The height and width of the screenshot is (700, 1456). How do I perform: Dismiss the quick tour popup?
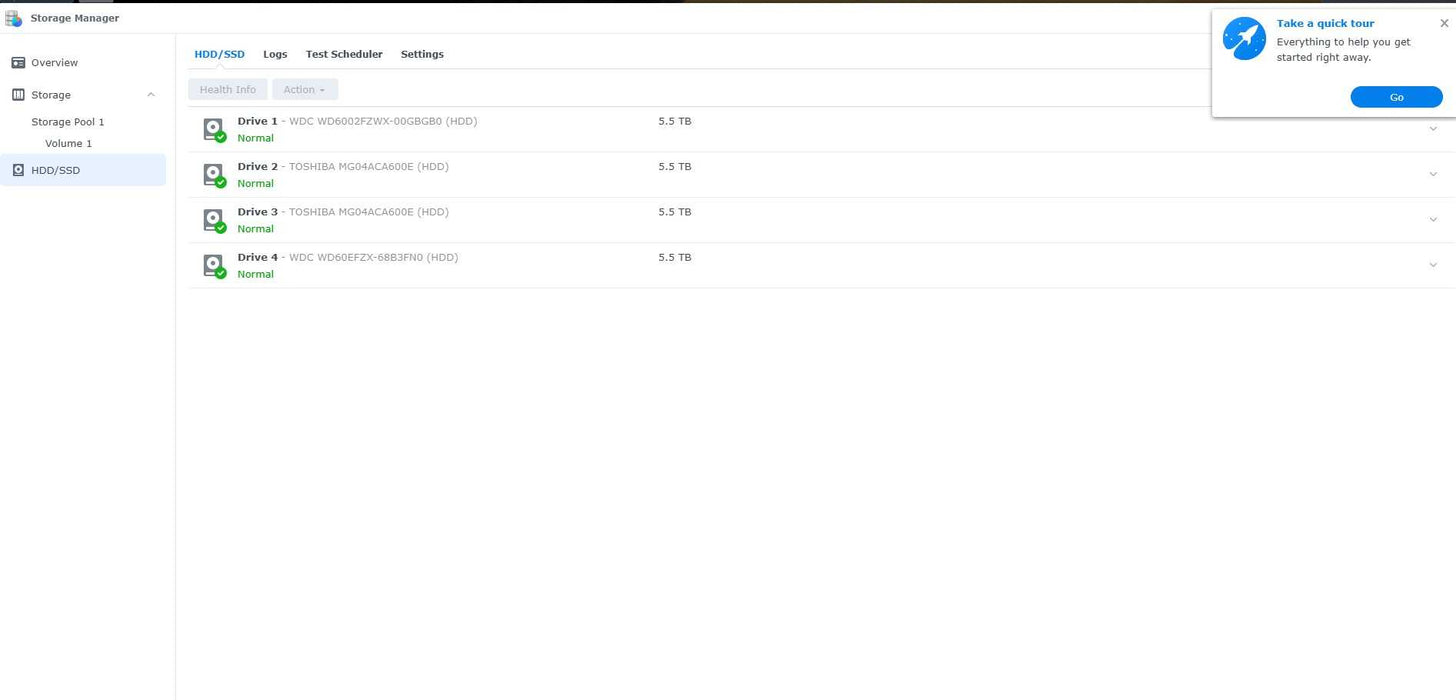[x=1442, y=23]
